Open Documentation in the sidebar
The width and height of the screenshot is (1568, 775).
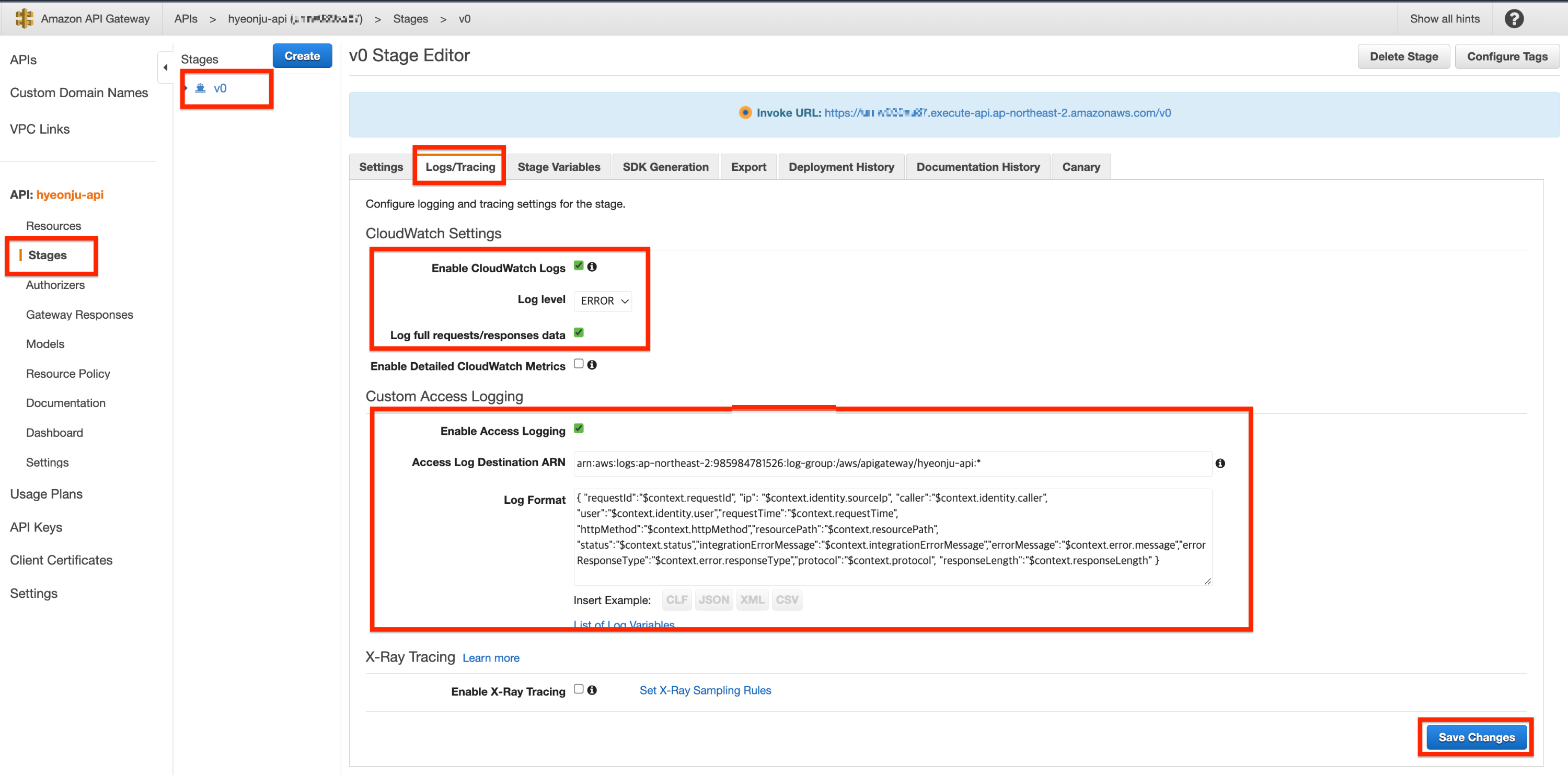tap(66, 403)
